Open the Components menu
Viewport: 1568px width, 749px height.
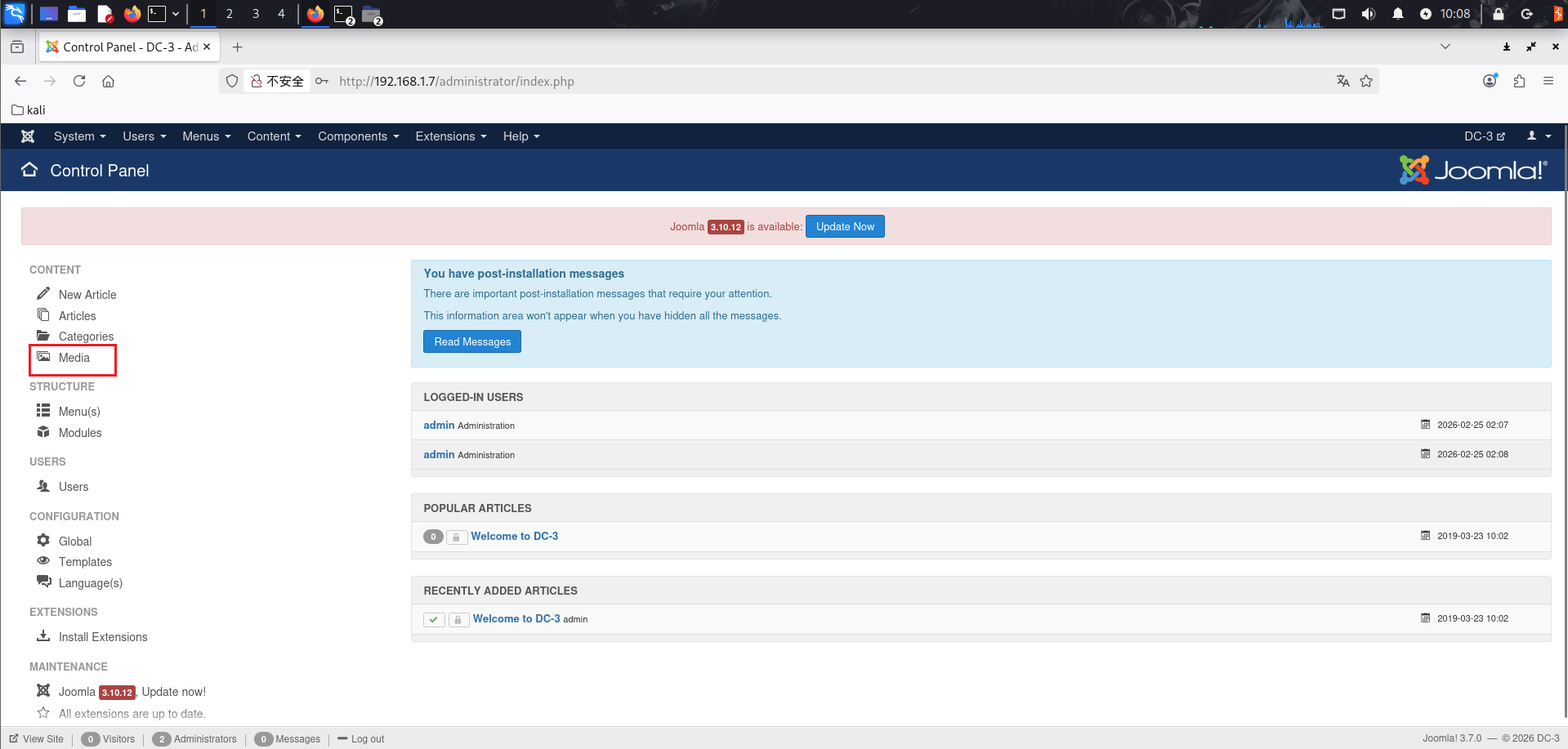[x=358, y=136]
